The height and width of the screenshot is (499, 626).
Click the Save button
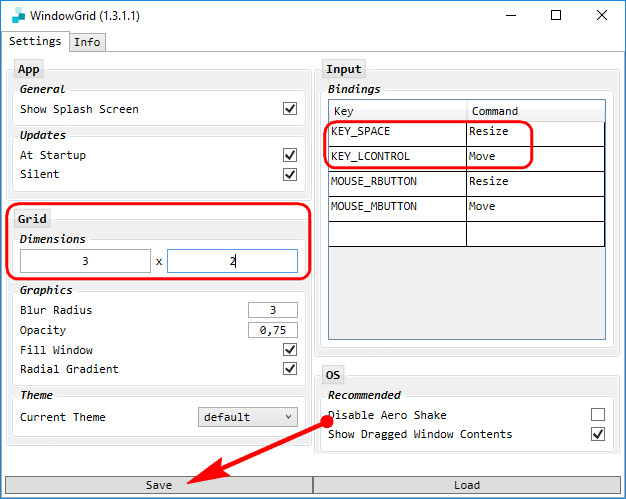click(x=159, y=485)
